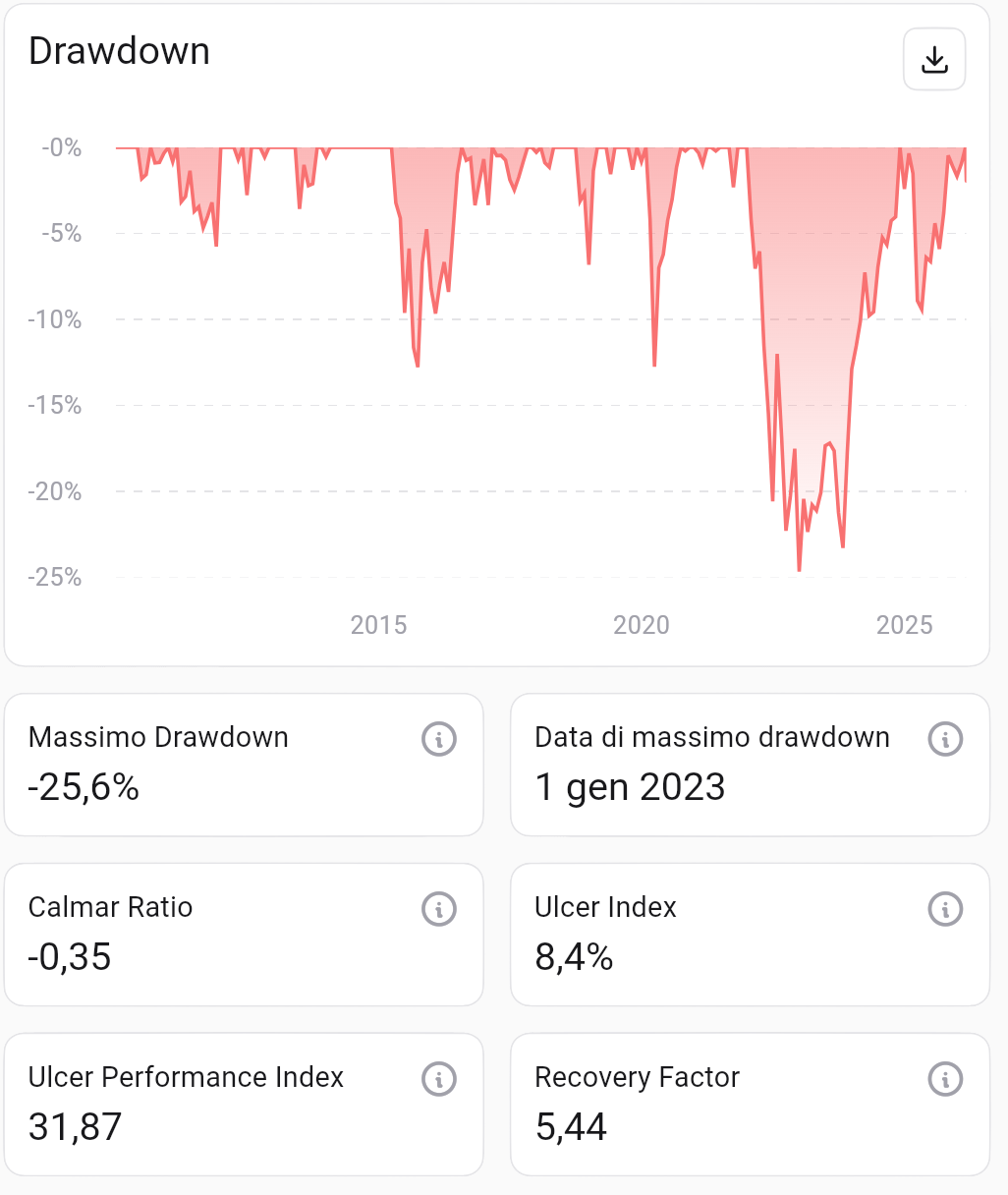Click the Calmar Ratio info icon

[440, 909]
